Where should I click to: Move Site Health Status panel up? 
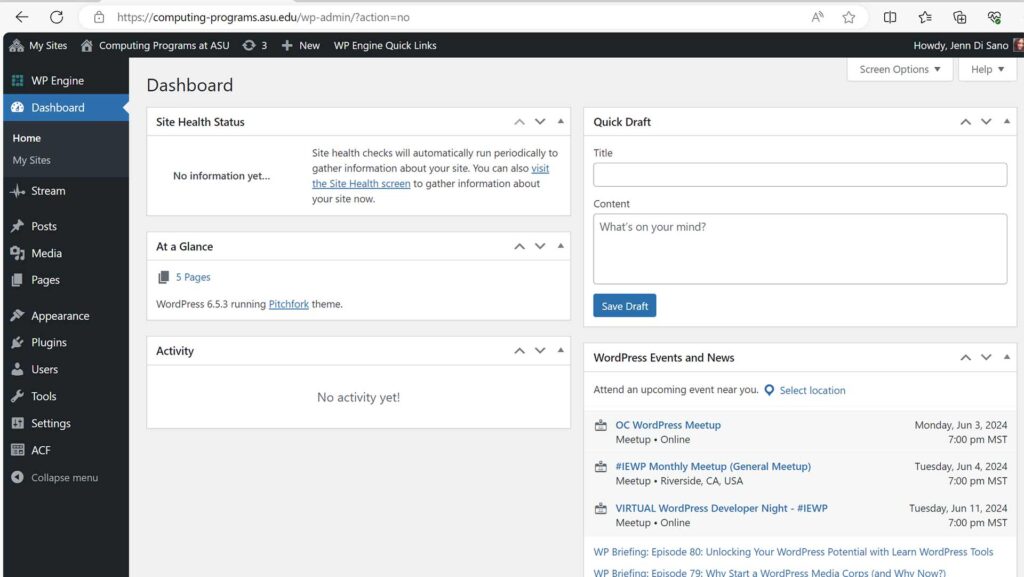(519, 121)
